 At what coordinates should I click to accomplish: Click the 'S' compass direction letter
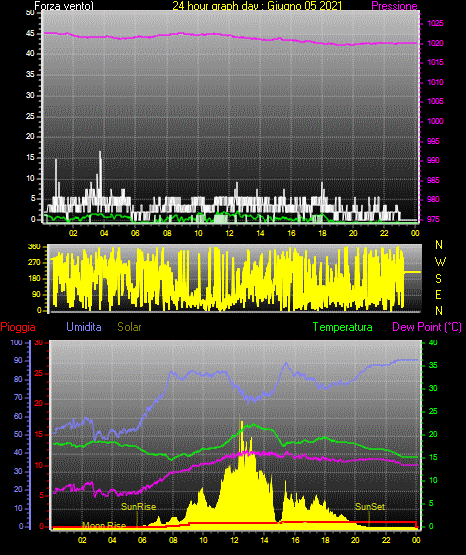[438, 279]
